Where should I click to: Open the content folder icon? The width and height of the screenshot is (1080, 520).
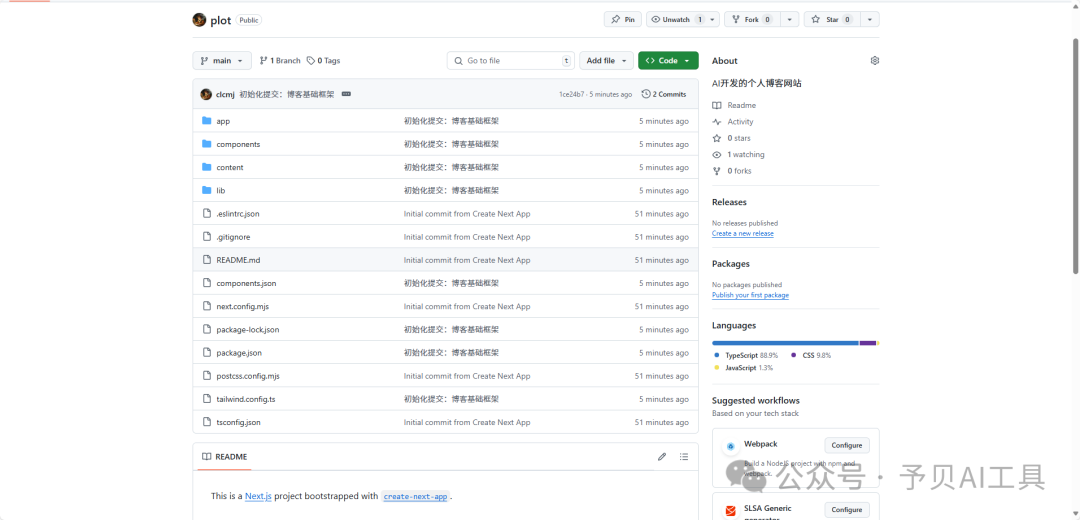(207, 167)
